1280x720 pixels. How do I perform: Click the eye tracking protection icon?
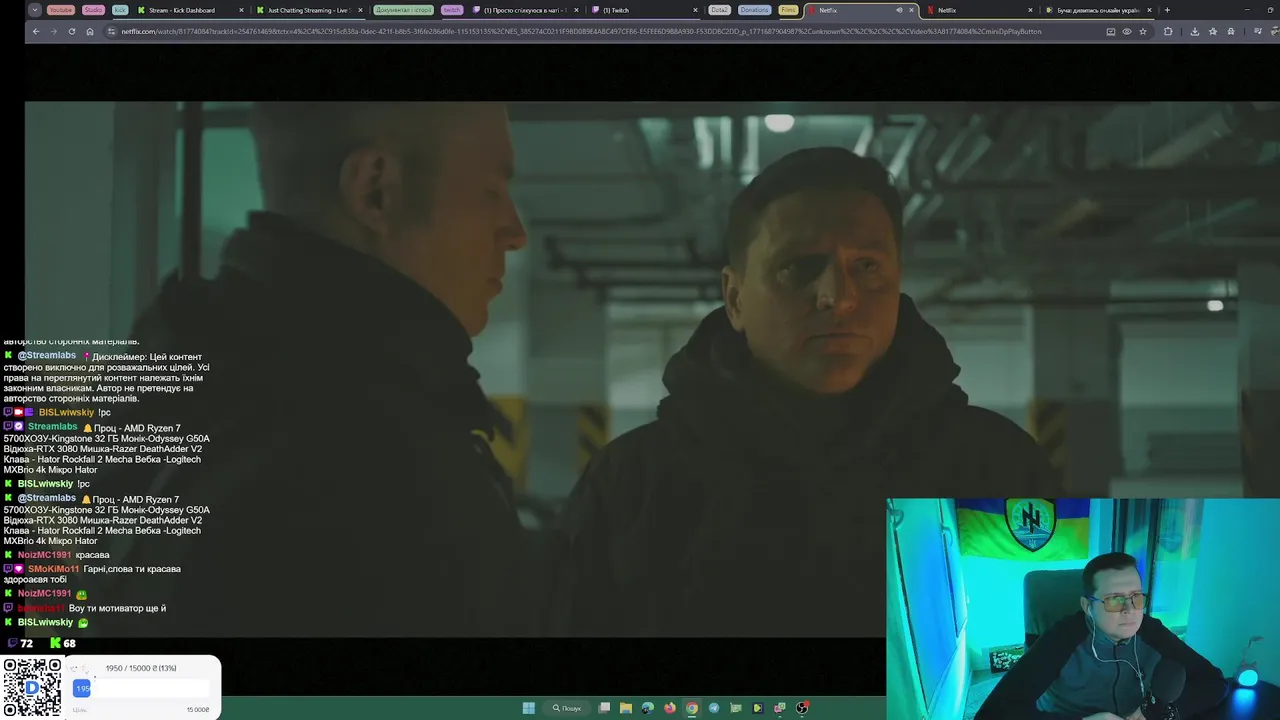[1127, 31]
